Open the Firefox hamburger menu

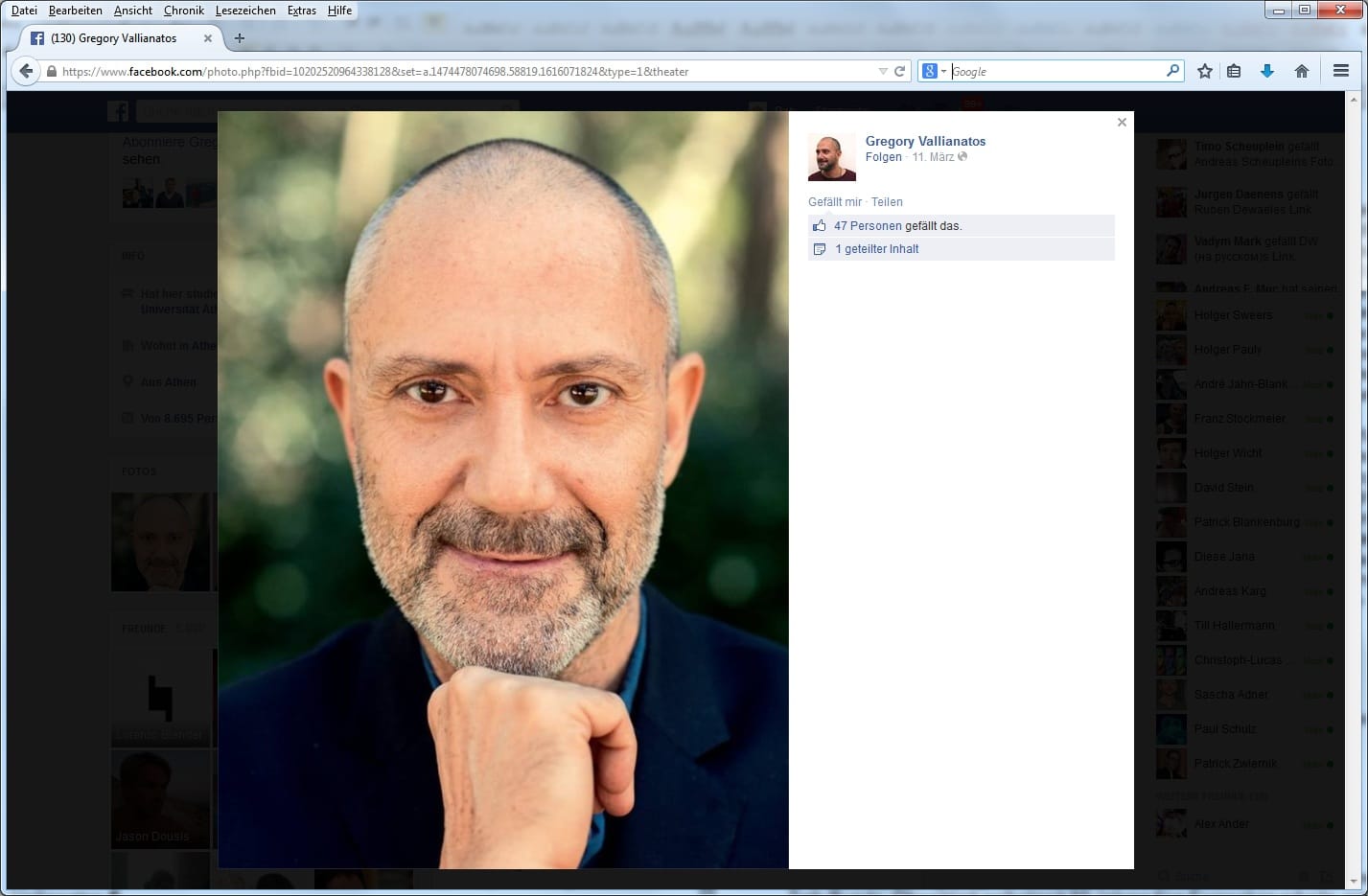point(1340,71)
